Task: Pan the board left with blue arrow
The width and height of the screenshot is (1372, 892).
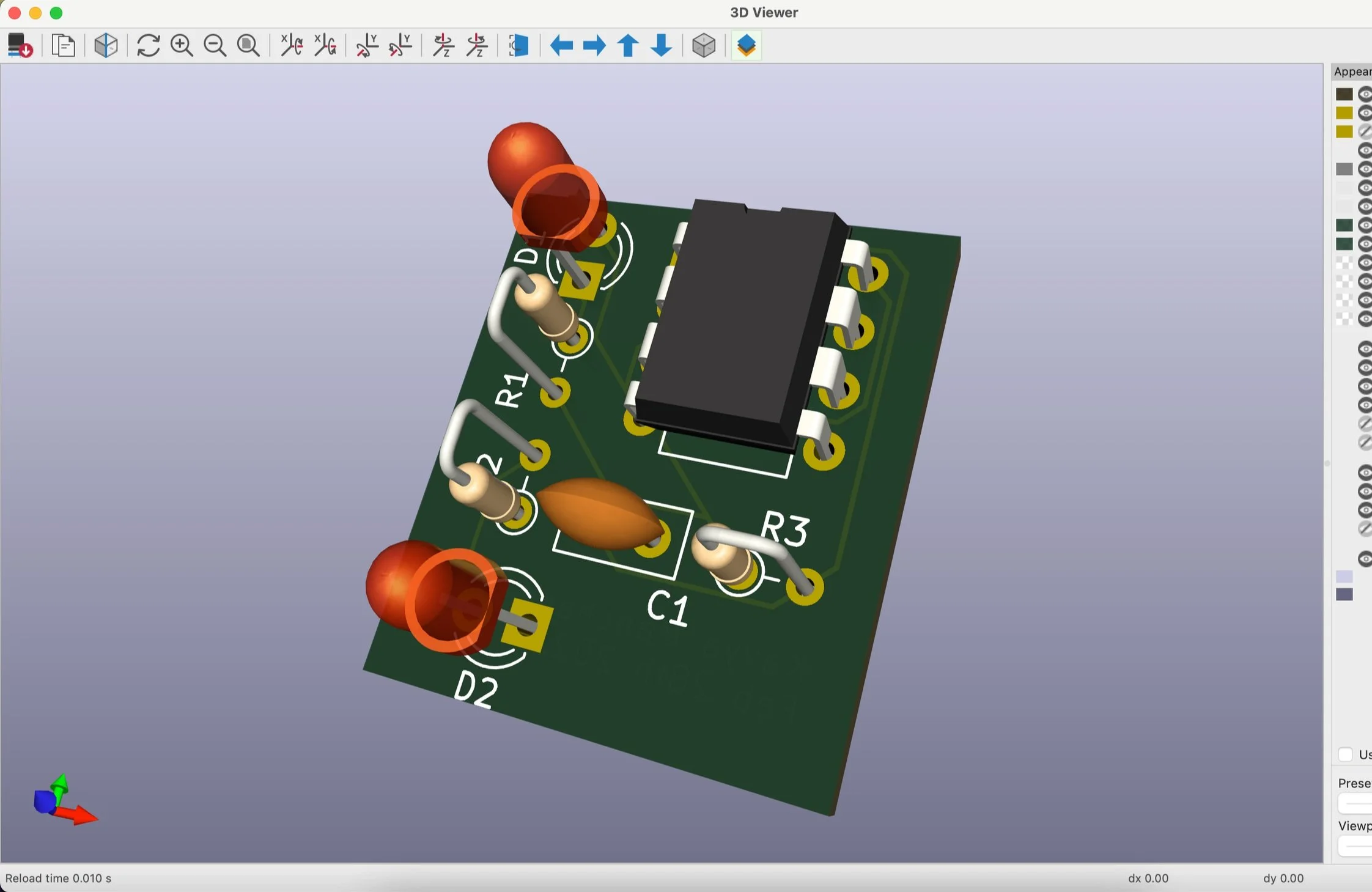Action: 561,46
